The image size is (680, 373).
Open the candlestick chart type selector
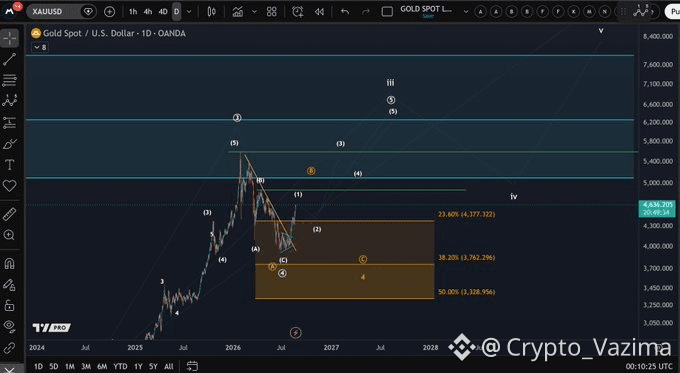point(212,12)
